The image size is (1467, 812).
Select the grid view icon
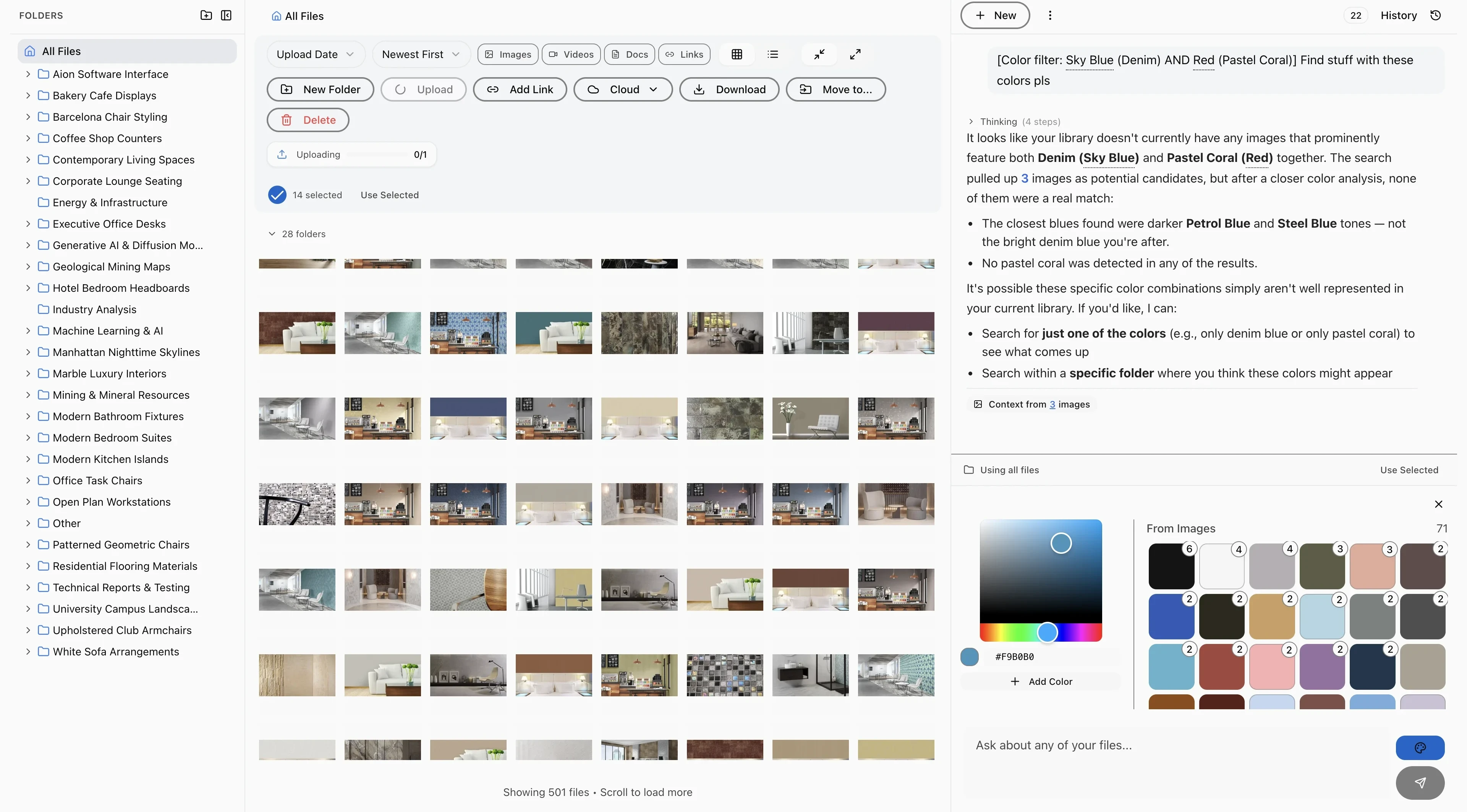736,54
